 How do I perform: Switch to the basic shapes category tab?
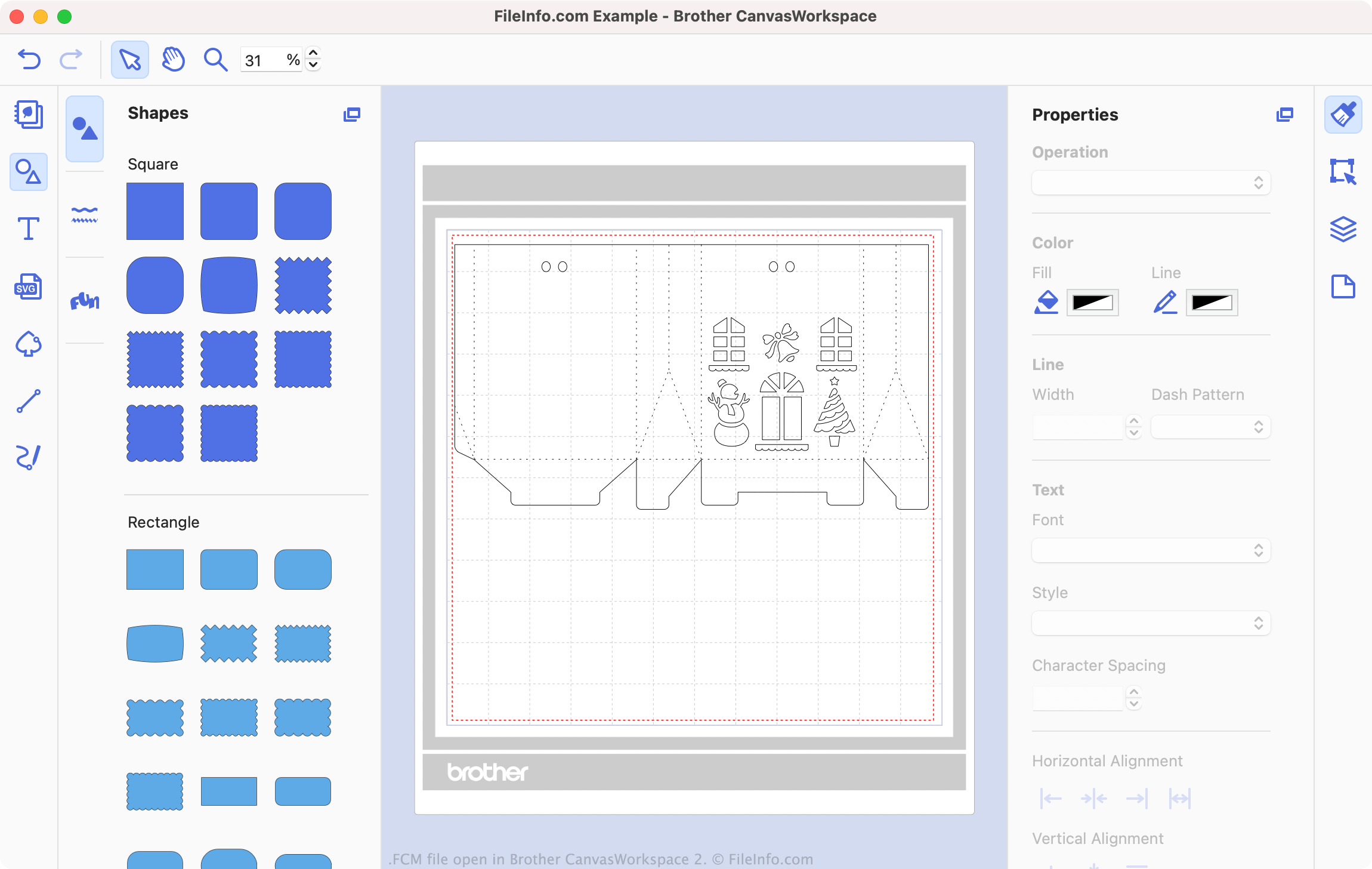(85, 129)
